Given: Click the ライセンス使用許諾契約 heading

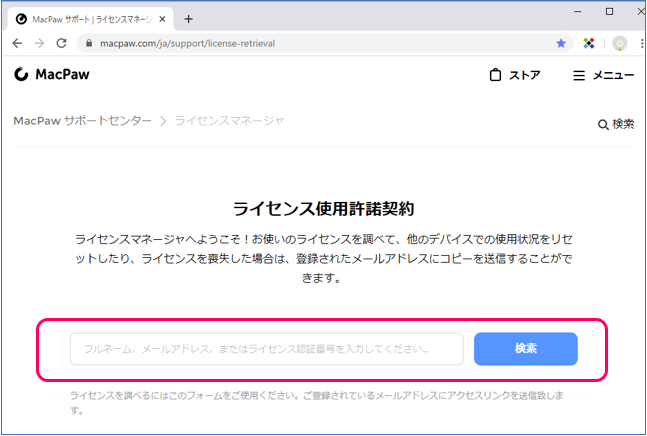Looking at the screenshot, I should coord(323,209).
